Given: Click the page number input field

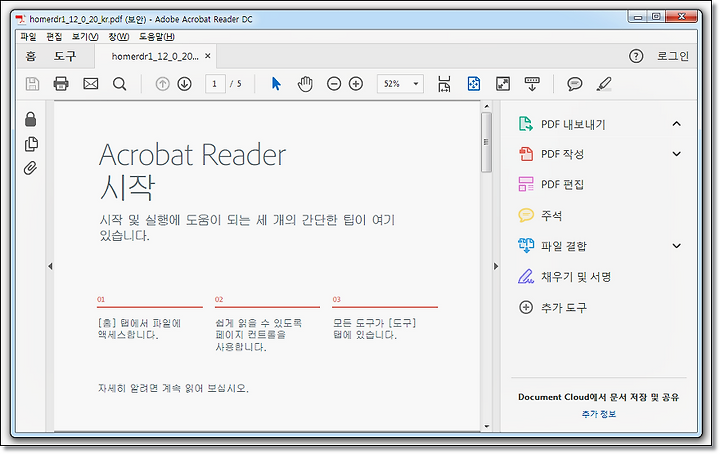Looking at the screenshot, I should tap(215, 84).
